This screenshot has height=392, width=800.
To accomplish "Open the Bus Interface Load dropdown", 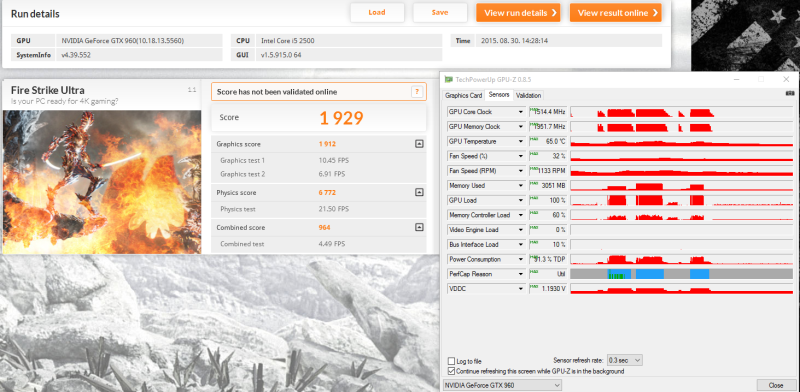I will [x=521, y=245].
